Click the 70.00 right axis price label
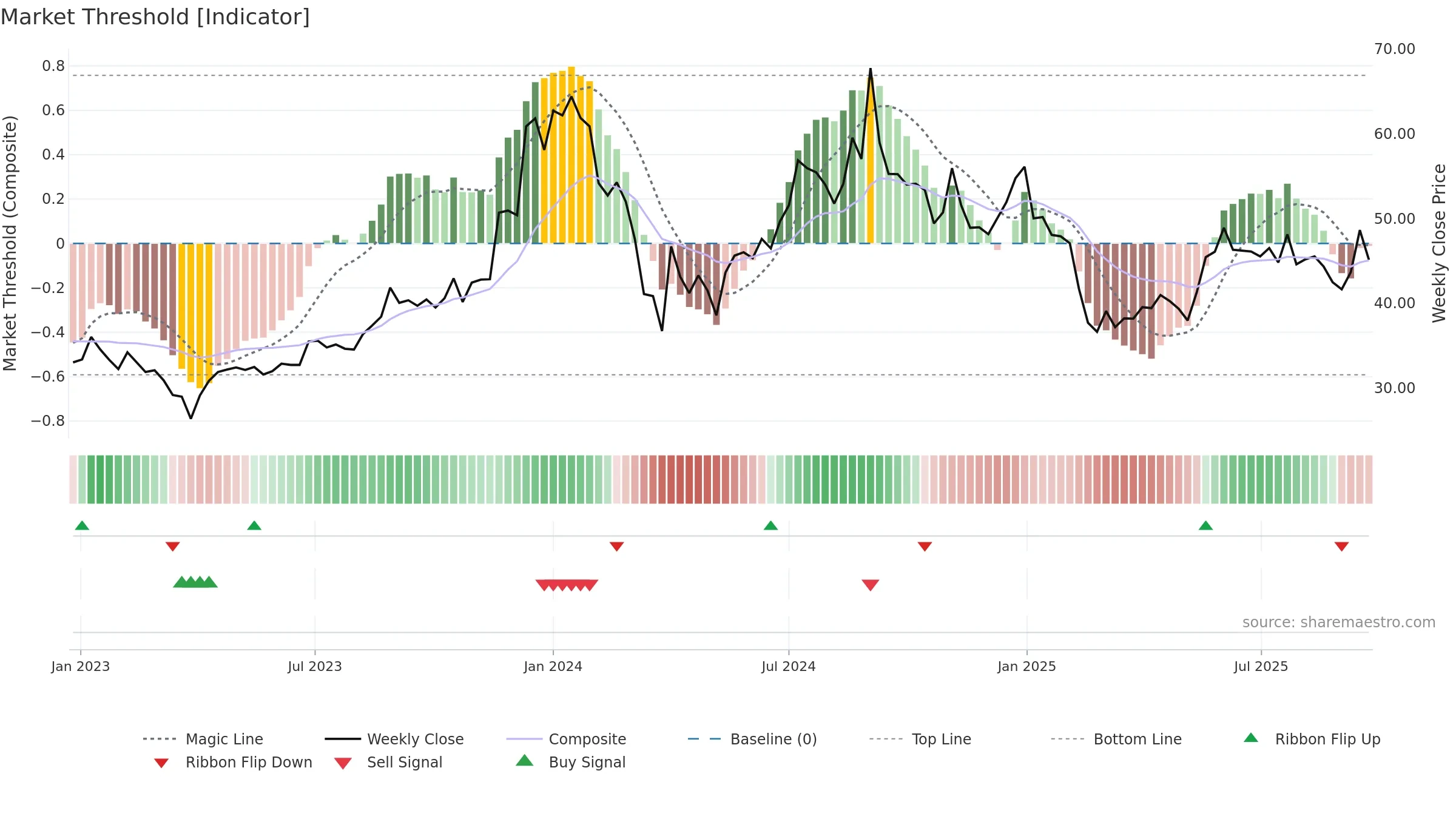 click(x=1395, y=49)
